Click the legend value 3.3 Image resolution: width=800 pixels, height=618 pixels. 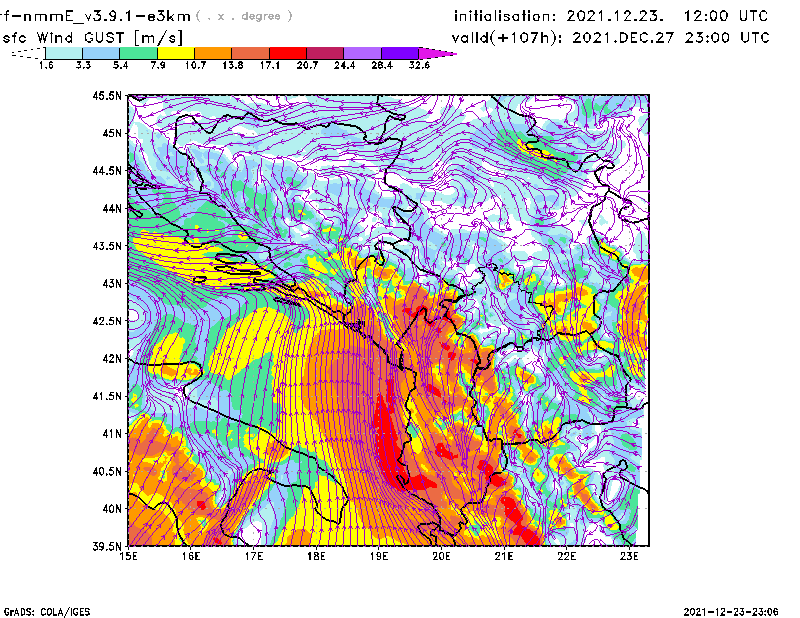83,65
